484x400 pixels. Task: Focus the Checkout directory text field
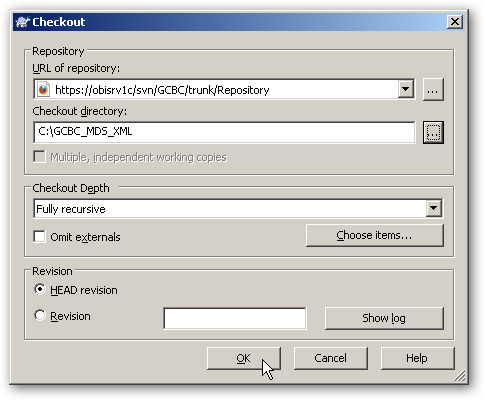point(224,132)
